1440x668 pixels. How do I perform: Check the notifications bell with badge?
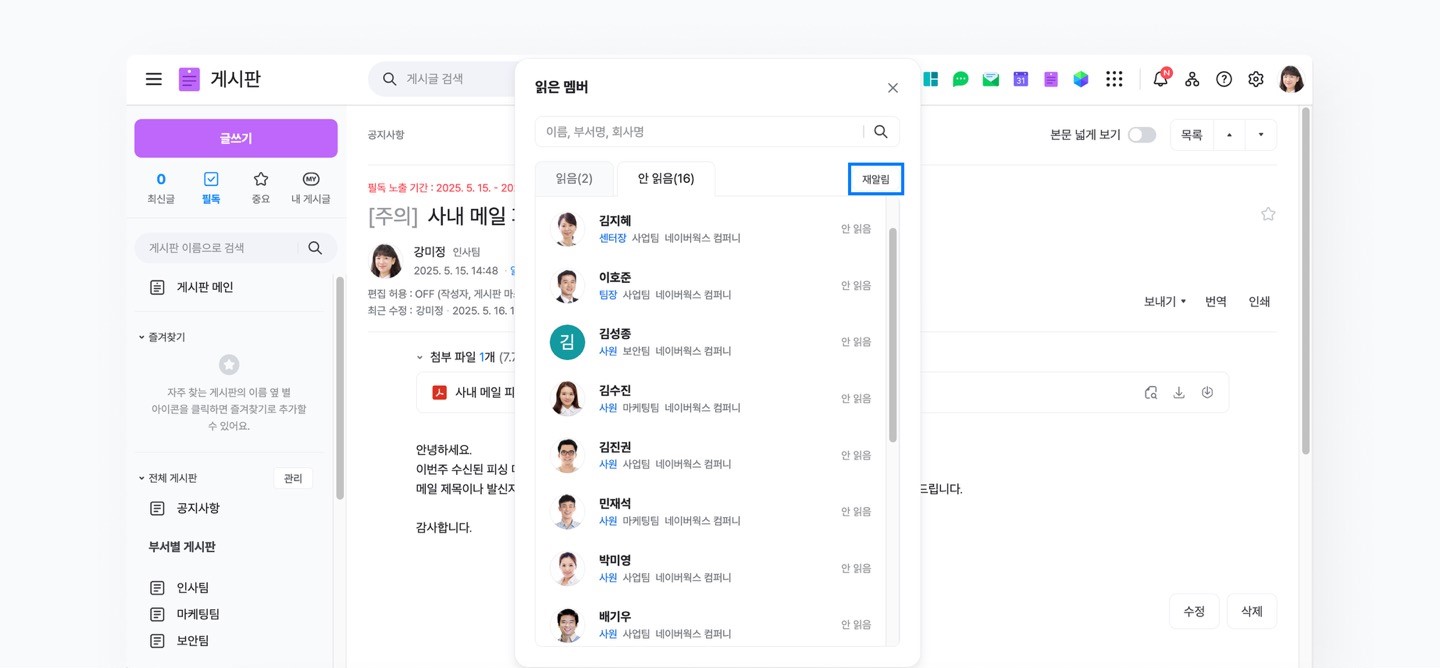coord(1159,79)
